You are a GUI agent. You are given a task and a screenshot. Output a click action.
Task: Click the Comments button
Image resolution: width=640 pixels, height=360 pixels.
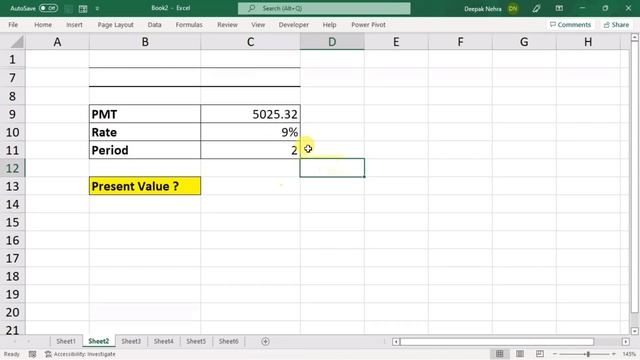[x=570, y=25]
